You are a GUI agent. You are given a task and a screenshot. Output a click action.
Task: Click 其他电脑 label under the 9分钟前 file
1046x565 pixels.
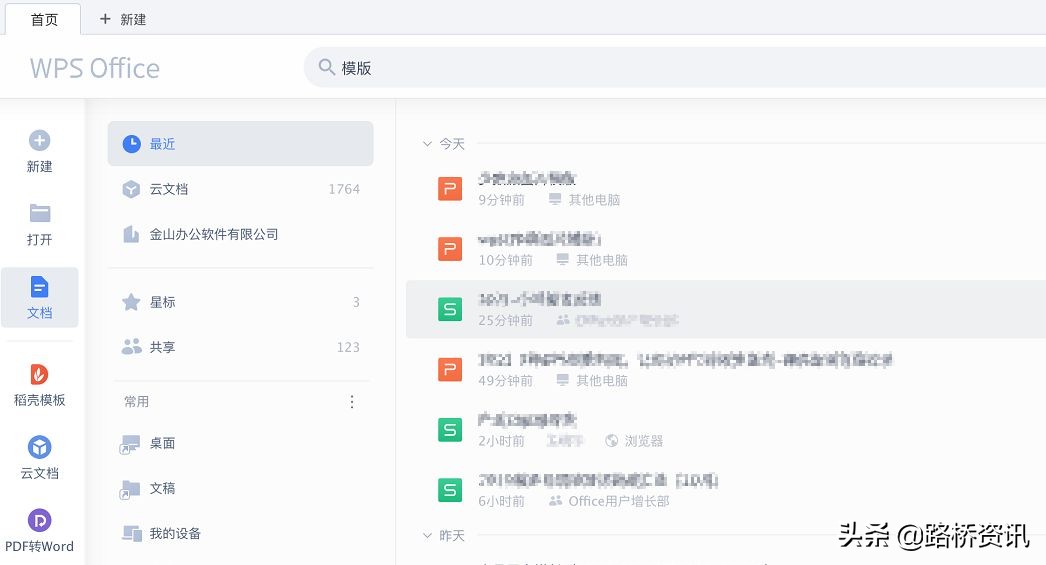(594, 199)
